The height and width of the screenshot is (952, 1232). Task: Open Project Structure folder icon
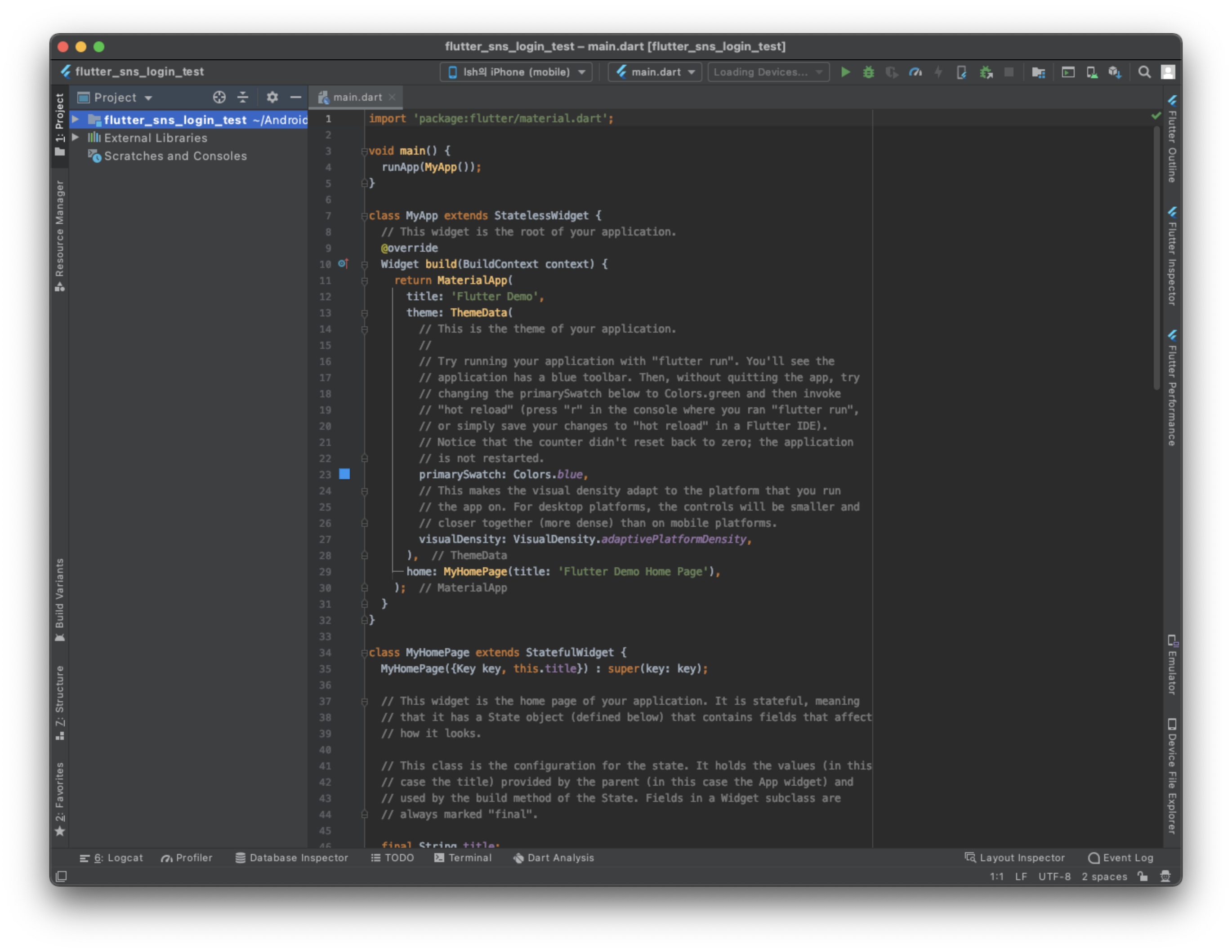coord(1038,72)
